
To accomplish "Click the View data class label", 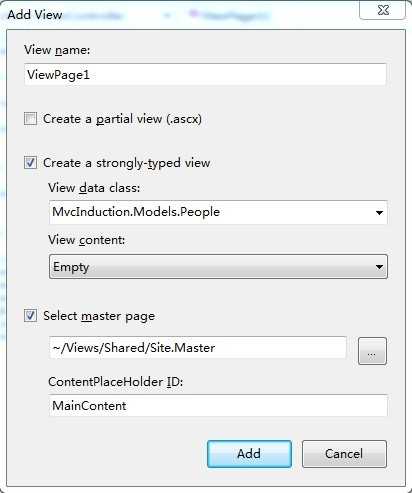I will [94, 188].
